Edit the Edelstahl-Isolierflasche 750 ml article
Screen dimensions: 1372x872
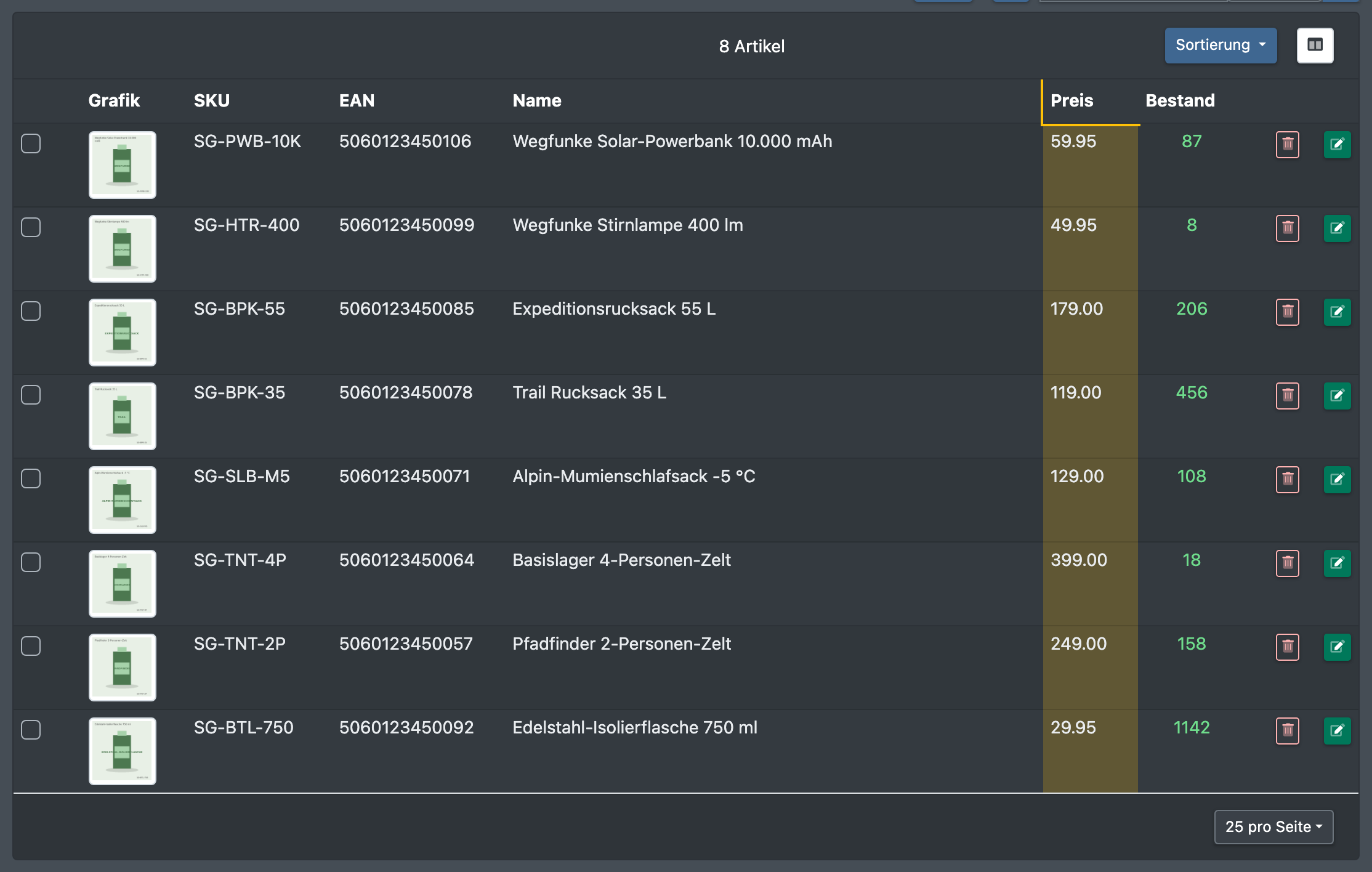click(1337, 731)
